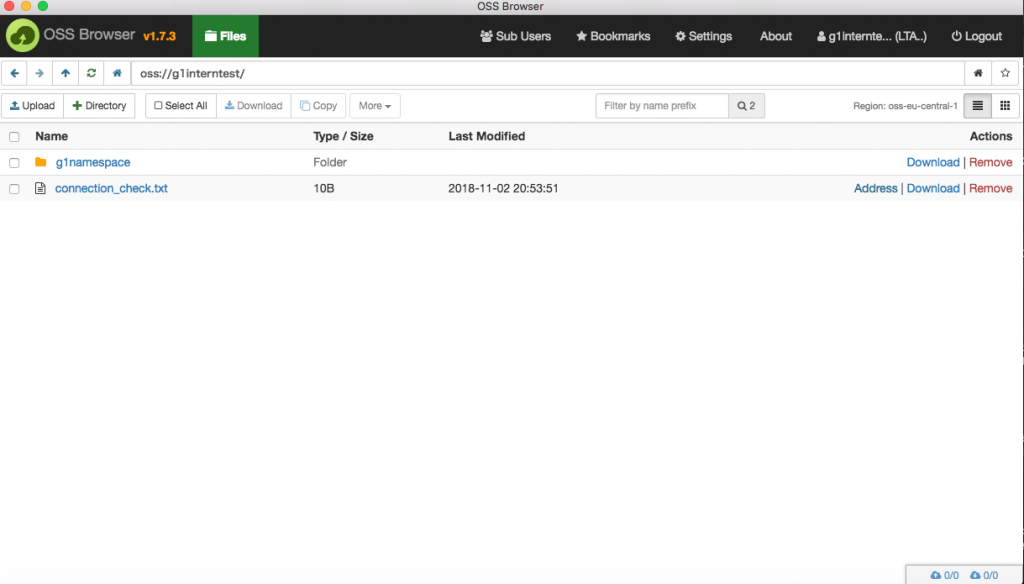This screenshot has width=1024, height=584.
Task: Click the v1.7.3 version label
Action: (159, 36)
